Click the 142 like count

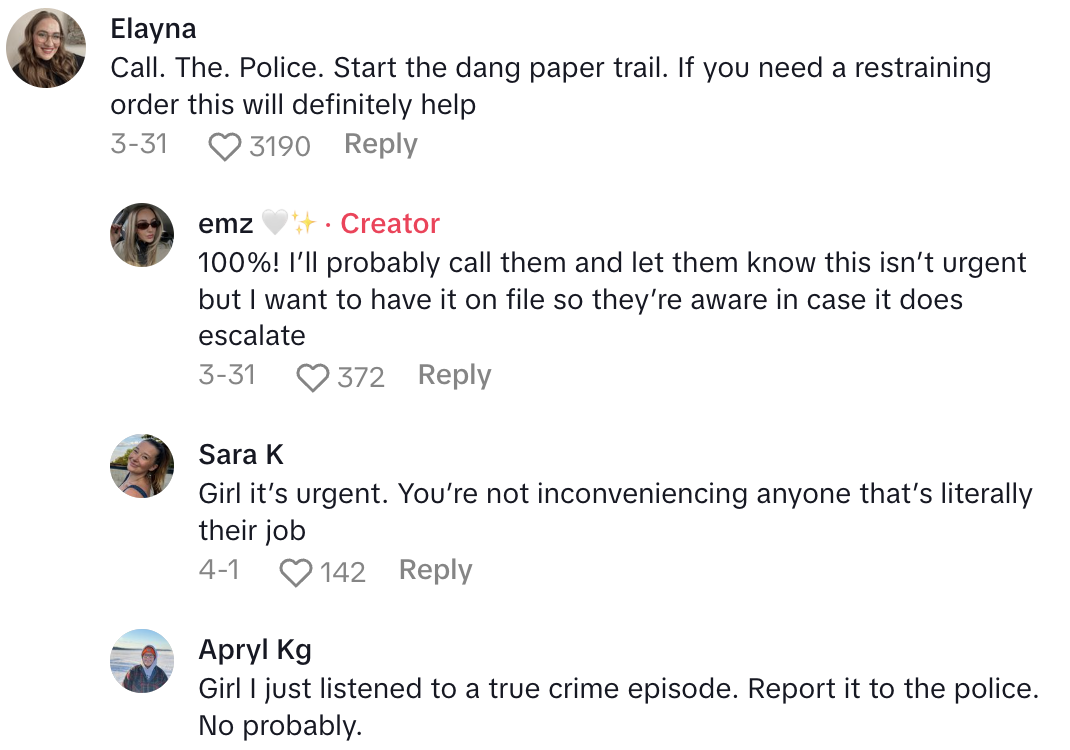point(342,572)
